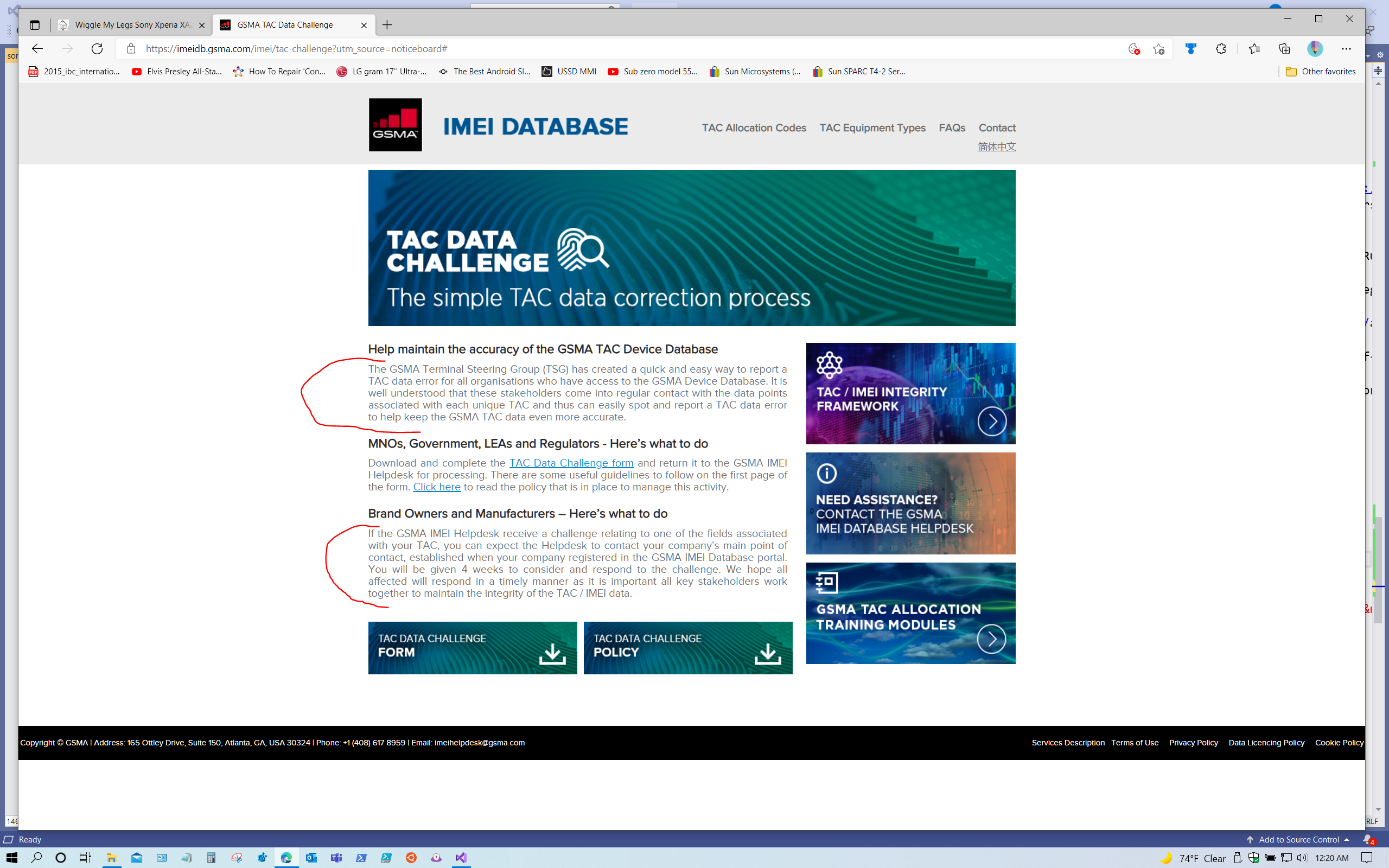1389x868 pixels.
Task: Open the Collections panel
Action: (x=1284, y=49)
